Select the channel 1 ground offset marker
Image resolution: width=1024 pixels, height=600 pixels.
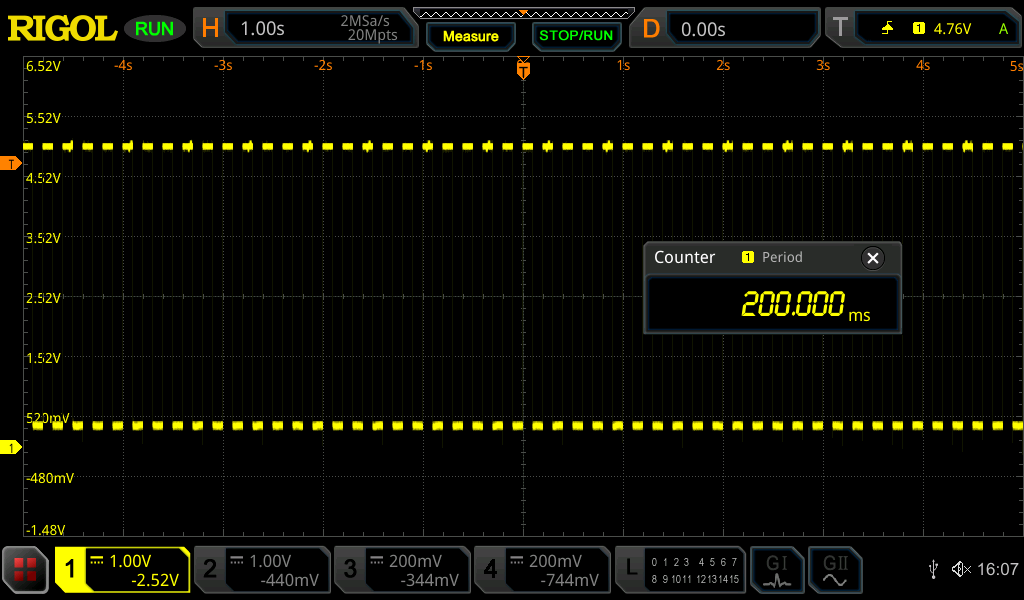pos(10,447)
